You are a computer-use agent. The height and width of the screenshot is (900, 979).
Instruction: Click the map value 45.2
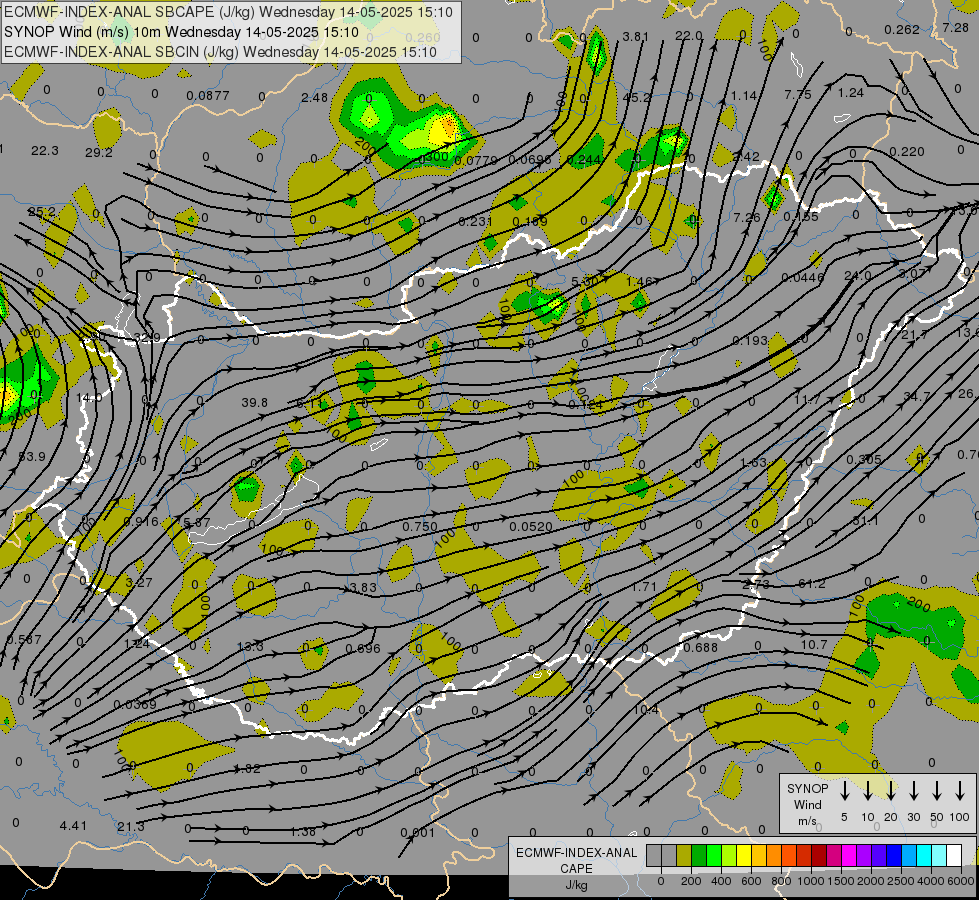pyautogui.click(x=637, y=97)
